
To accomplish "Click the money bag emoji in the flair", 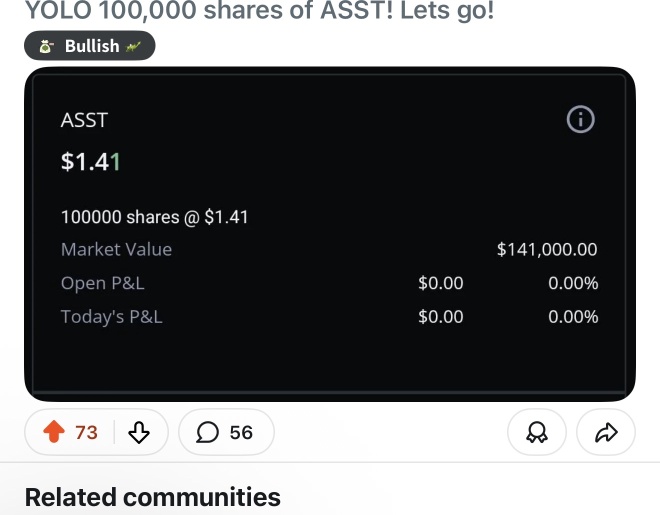I will point(46,46).
